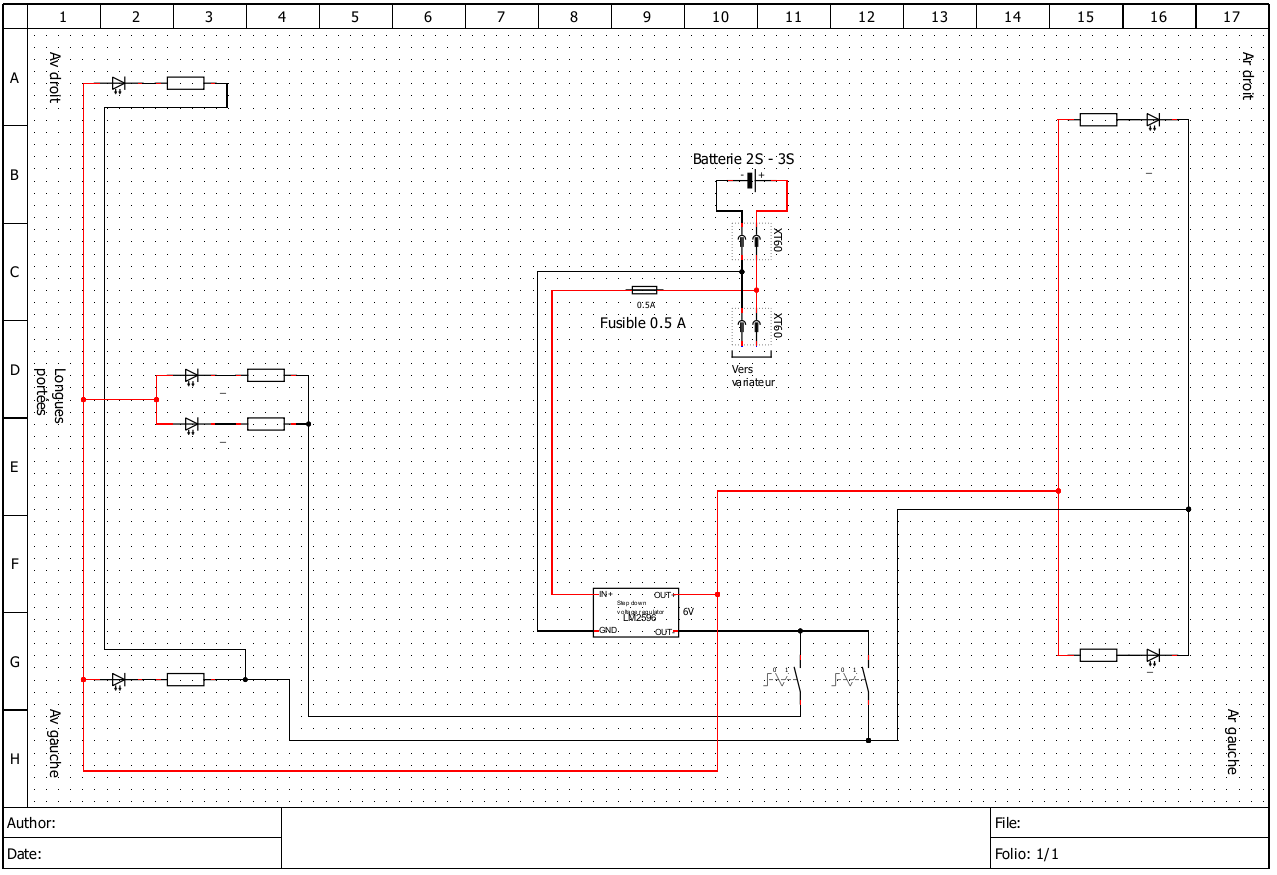Image resolution: width=1277 pixels, height=875 pixels.
Task: Select the Ar droit resistor symbol
Action: click(1099, 120)
